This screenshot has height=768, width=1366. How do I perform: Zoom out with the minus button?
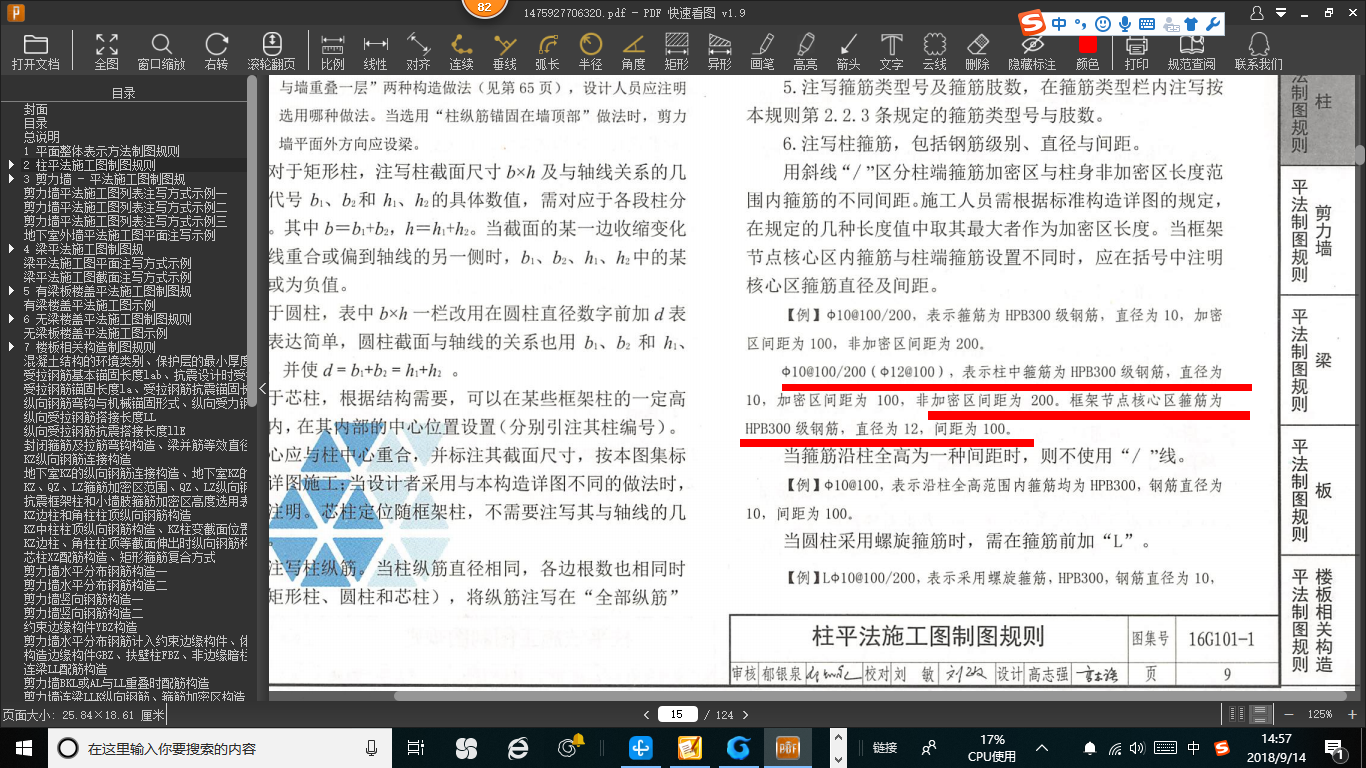[1287, 714]
